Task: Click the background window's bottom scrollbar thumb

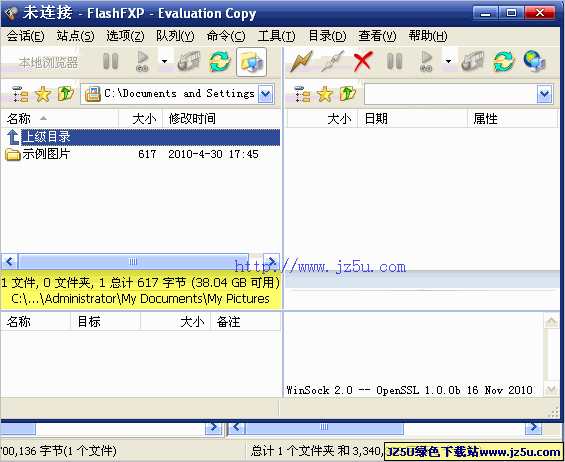Action: (x=324, y=427)
